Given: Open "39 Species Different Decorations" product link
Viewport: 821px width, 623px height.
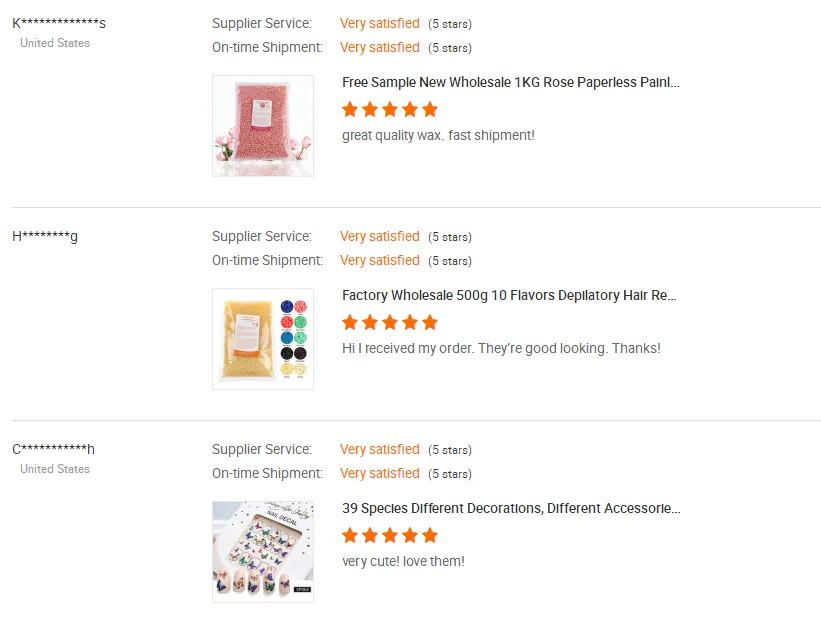Looking at the screenshot, I should 510,508.
